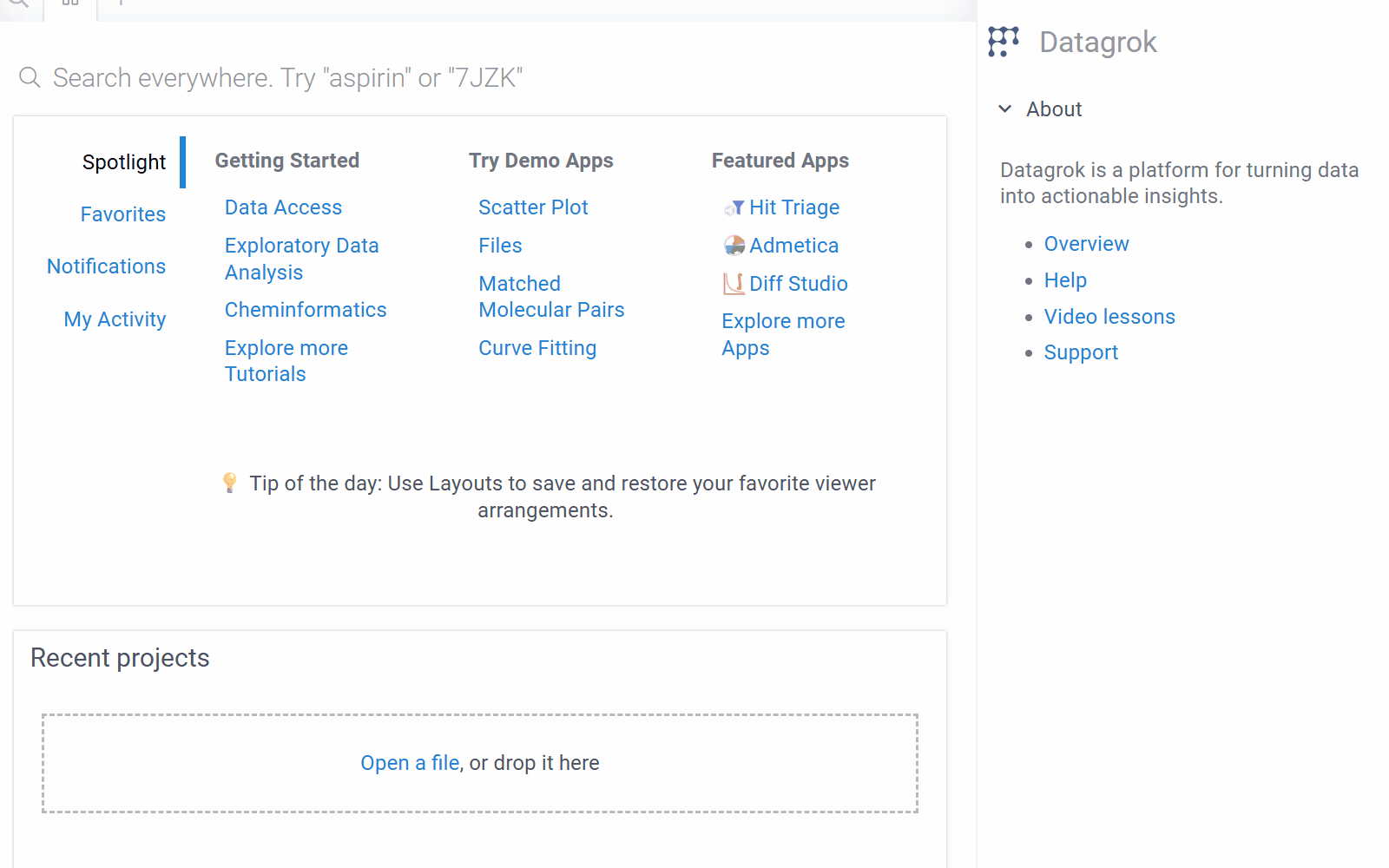
Task: Select the My Activity tab
Action: pos(115,319)
